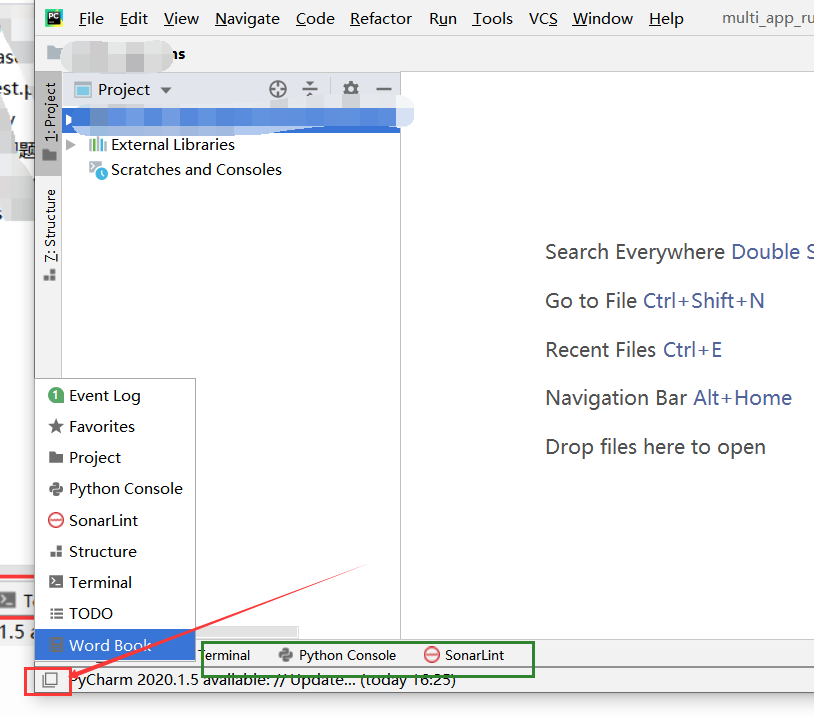The height and width of the screenshot is (716, 814).
Task: Open the SonarLint bottom tab
Action: click(x=464, y=656)
